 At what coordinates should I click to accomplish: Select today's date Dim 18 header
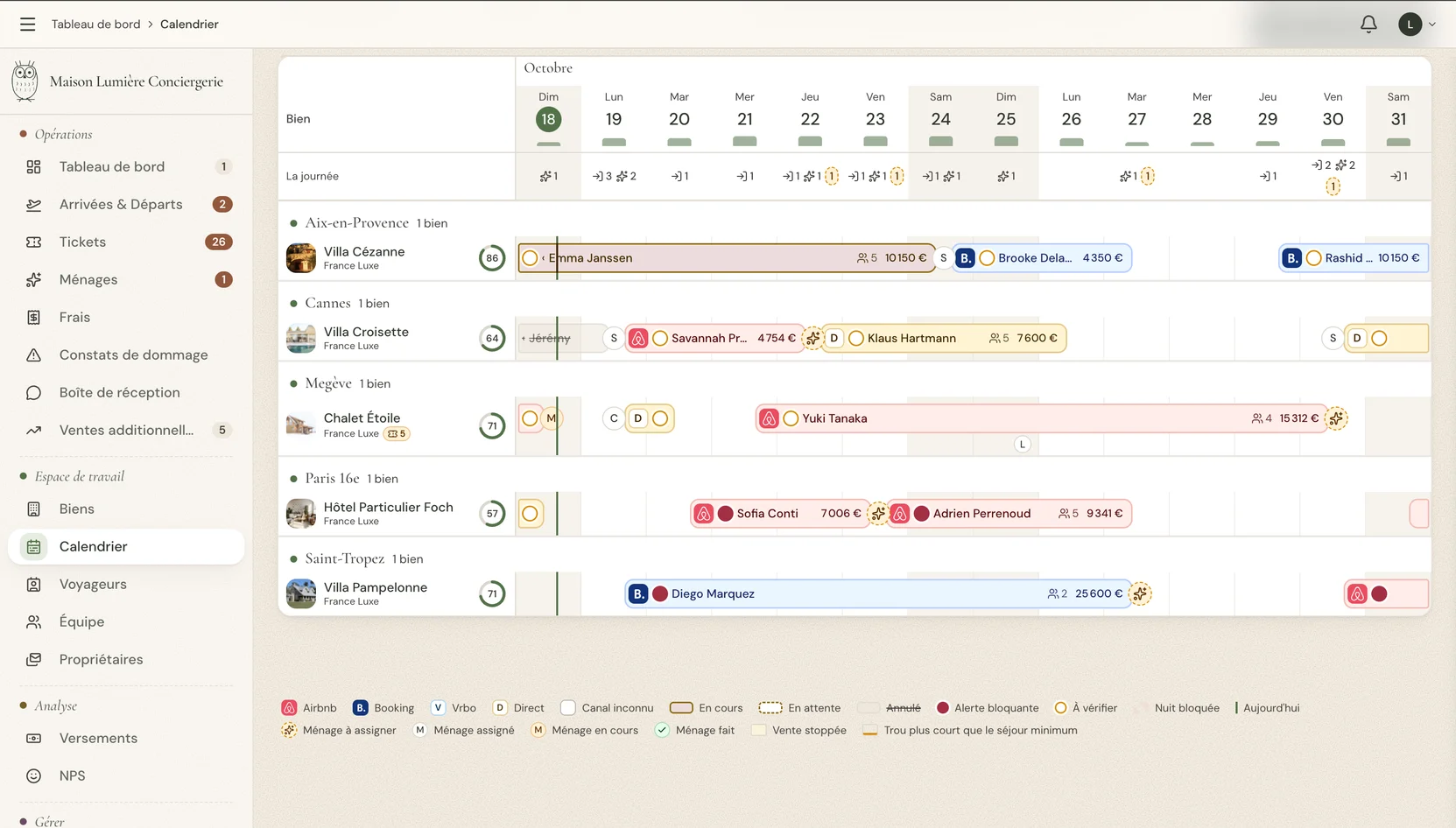tap(548, 118)
